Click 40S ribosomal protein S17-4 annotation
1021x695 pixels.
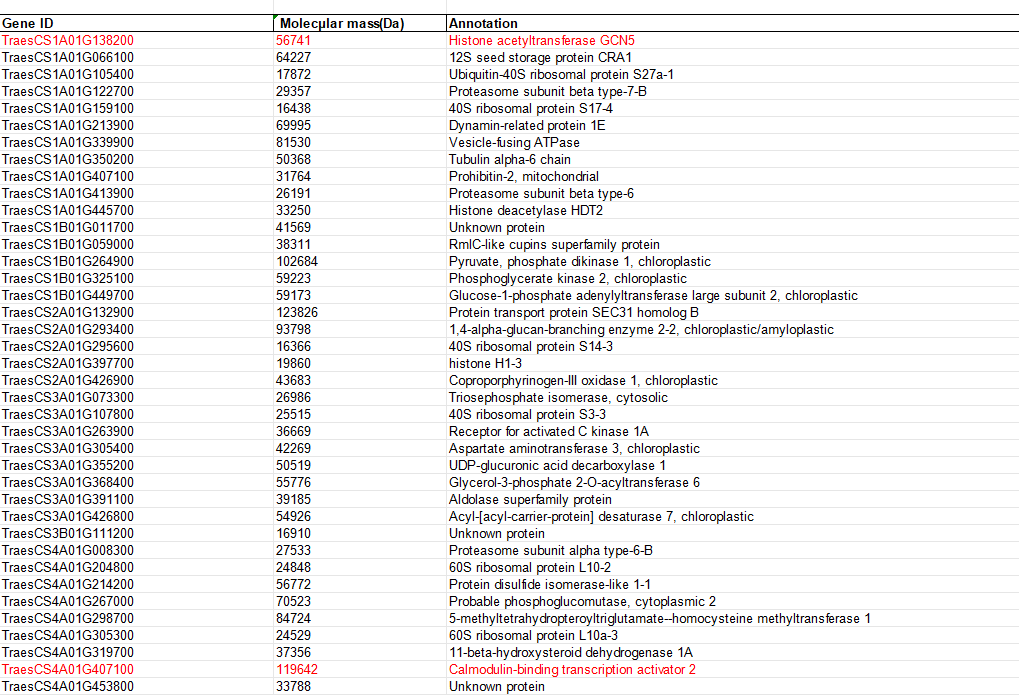click(x=531, y=108)
